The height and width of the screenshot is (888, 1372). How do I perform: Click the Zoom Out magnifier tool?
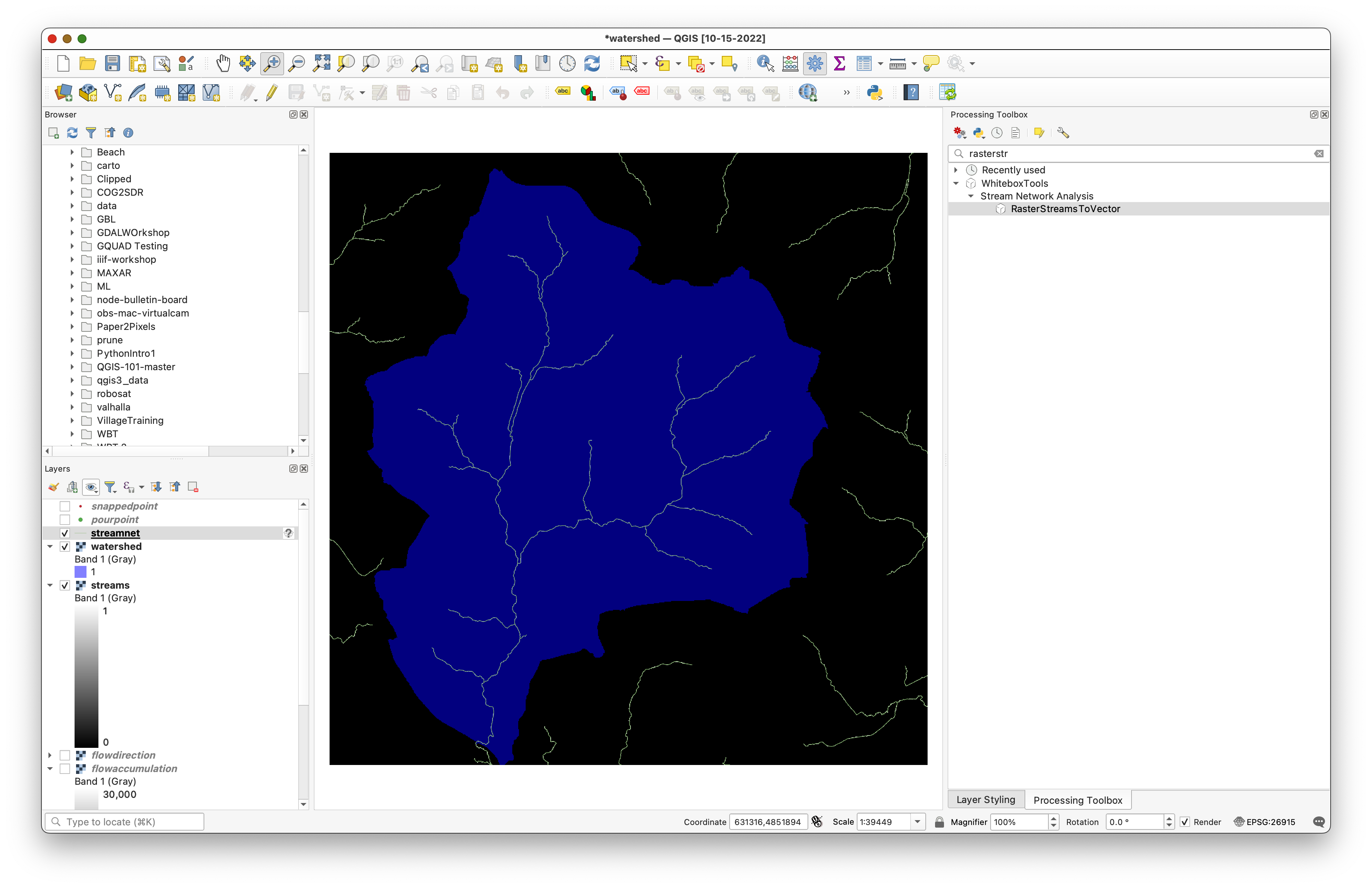pos(297,63)
